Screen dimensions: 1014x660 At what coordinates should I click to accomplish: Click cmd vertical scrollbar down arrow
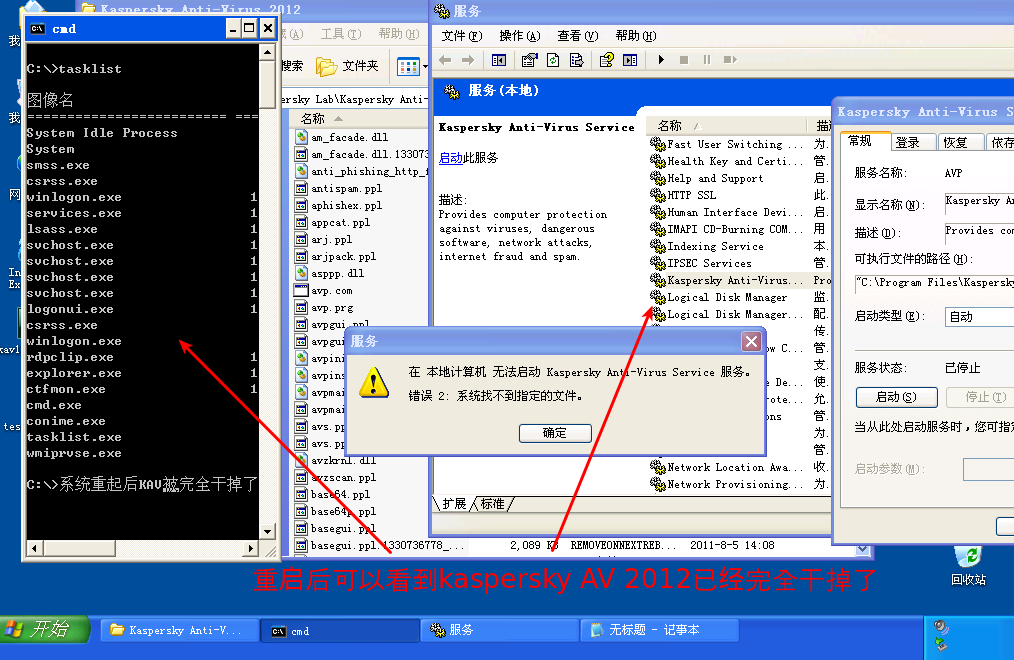click(267, 531)
